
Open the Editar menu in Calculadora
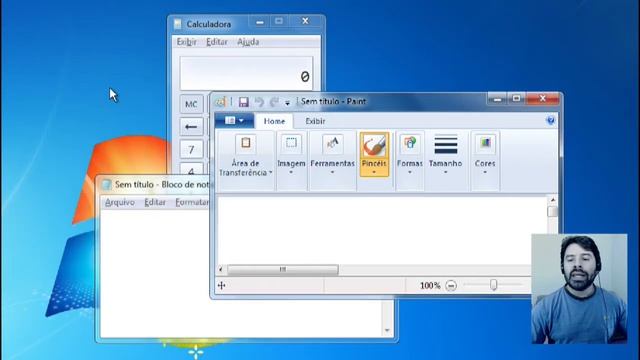(x=217, y=42)
